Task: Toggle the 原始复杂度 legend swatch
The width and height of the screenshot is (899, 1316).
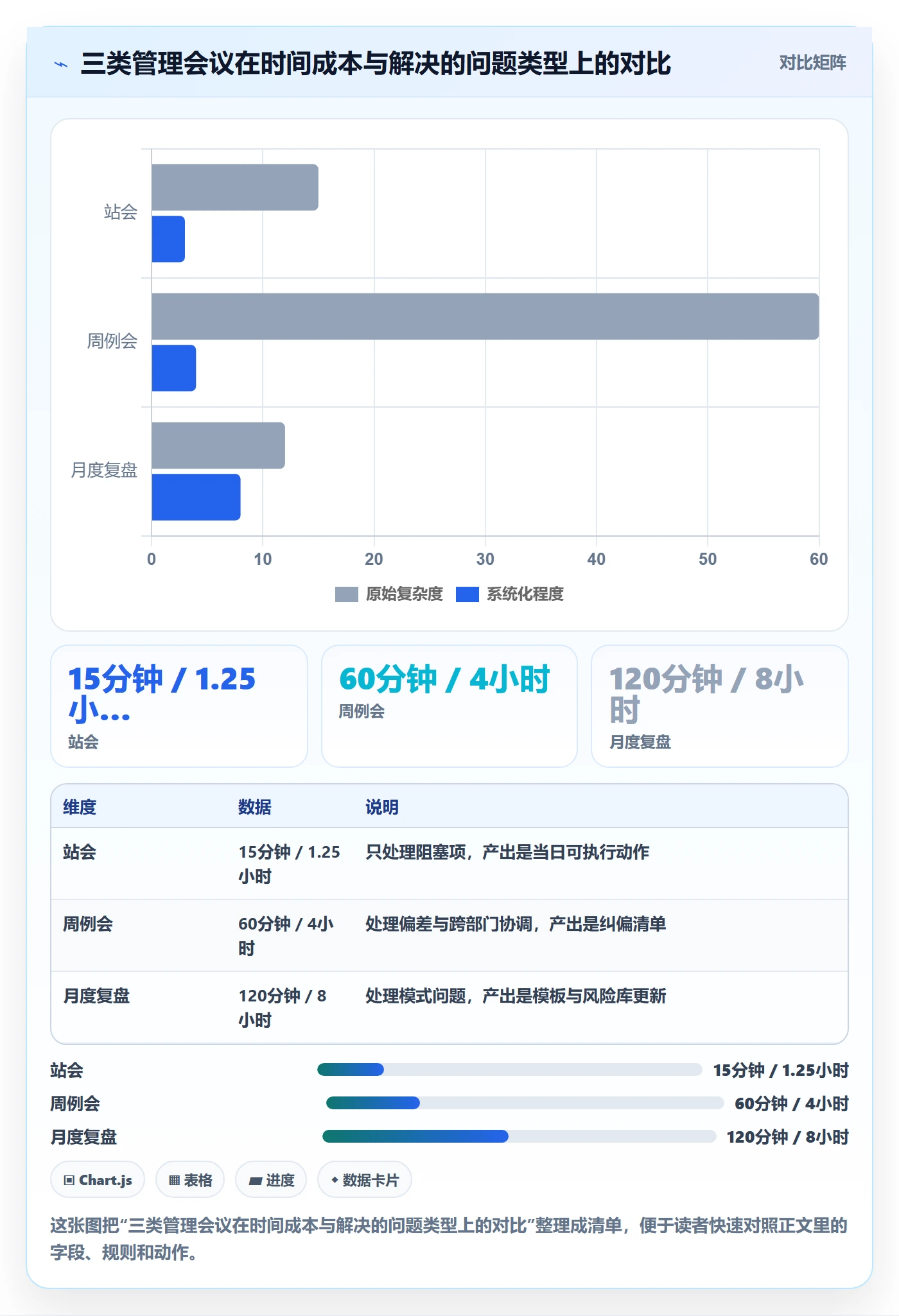Action: tap(347, 594)
